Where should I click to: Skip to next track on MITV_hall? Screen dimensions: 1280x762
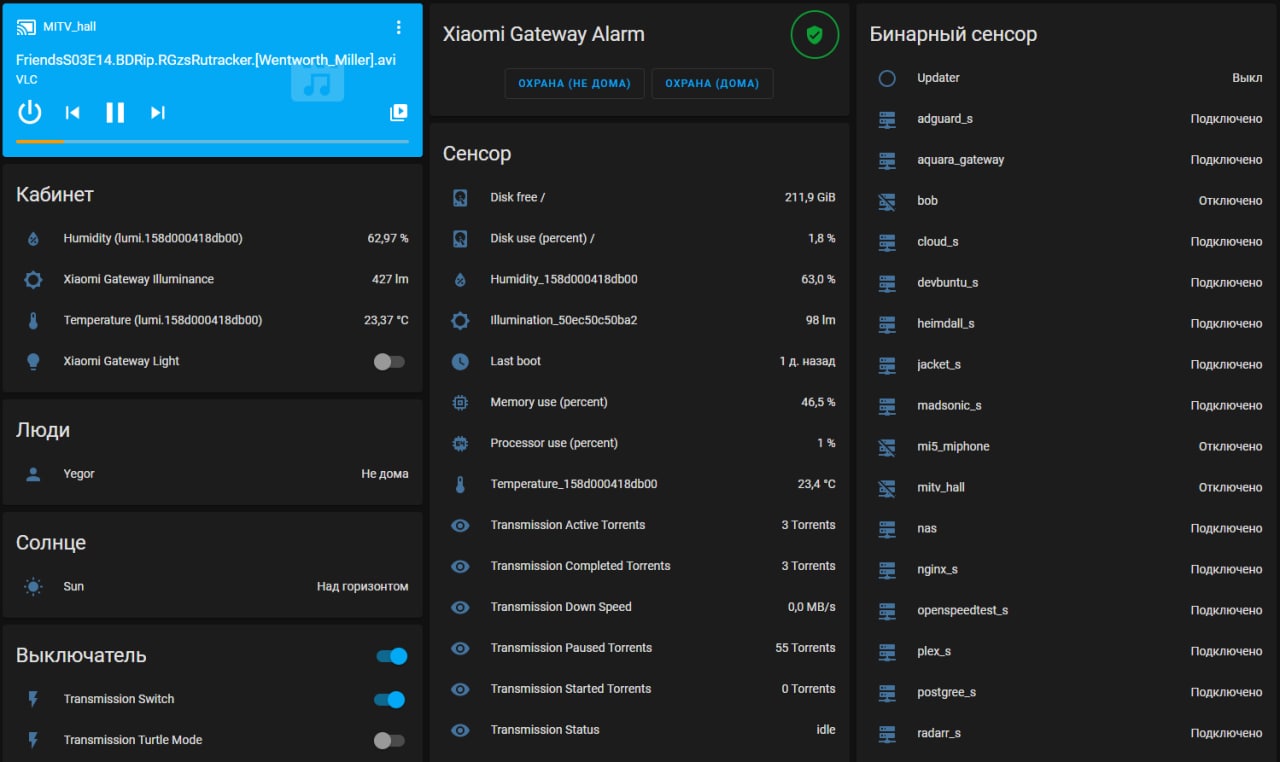158,113
